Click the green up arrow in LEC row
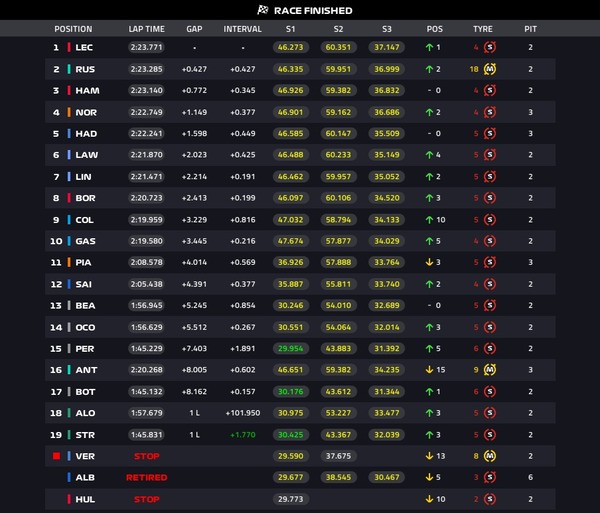The image size is (600, 513). point(429,47)
